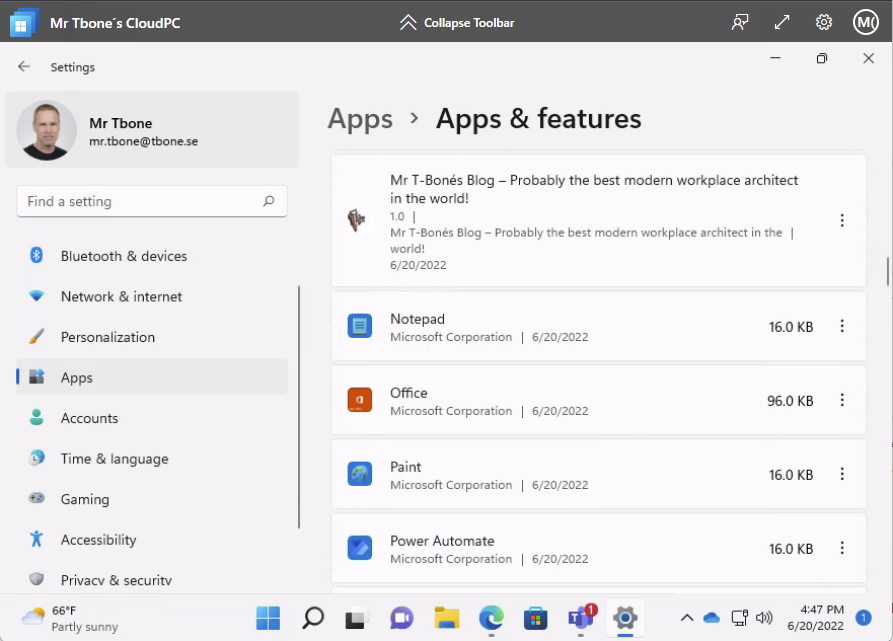Image resolution: width=893 pixels, height=641 pixels.
Task: Open more options for Office
Action: [842, 400]
